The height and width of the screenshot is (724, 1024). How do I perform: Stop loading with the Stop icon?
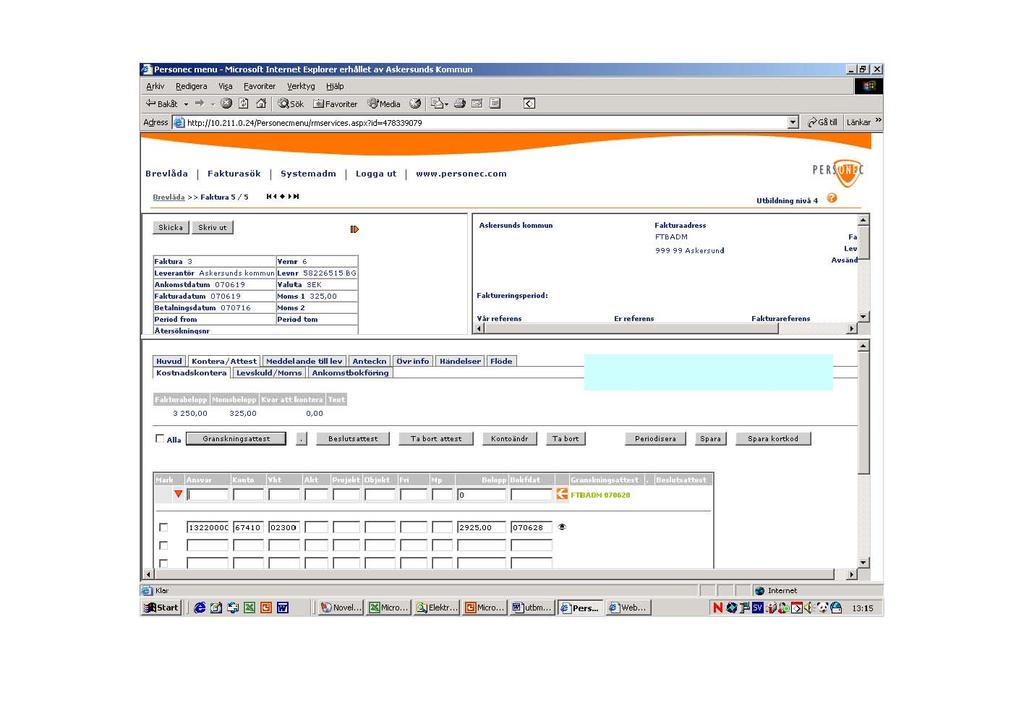[226, 103]
